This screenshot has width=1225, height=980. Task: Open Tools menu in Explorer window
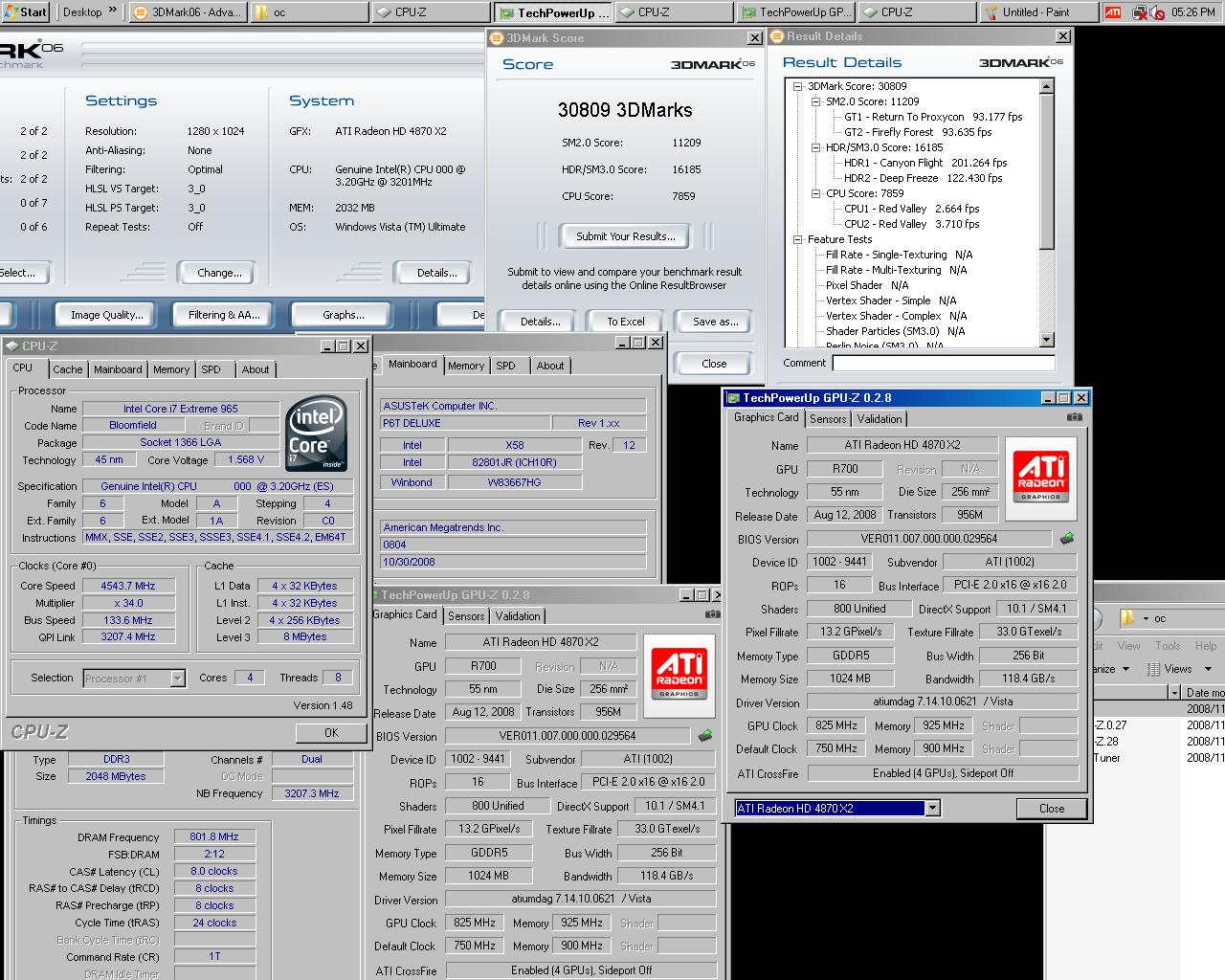pos(1168,646)
